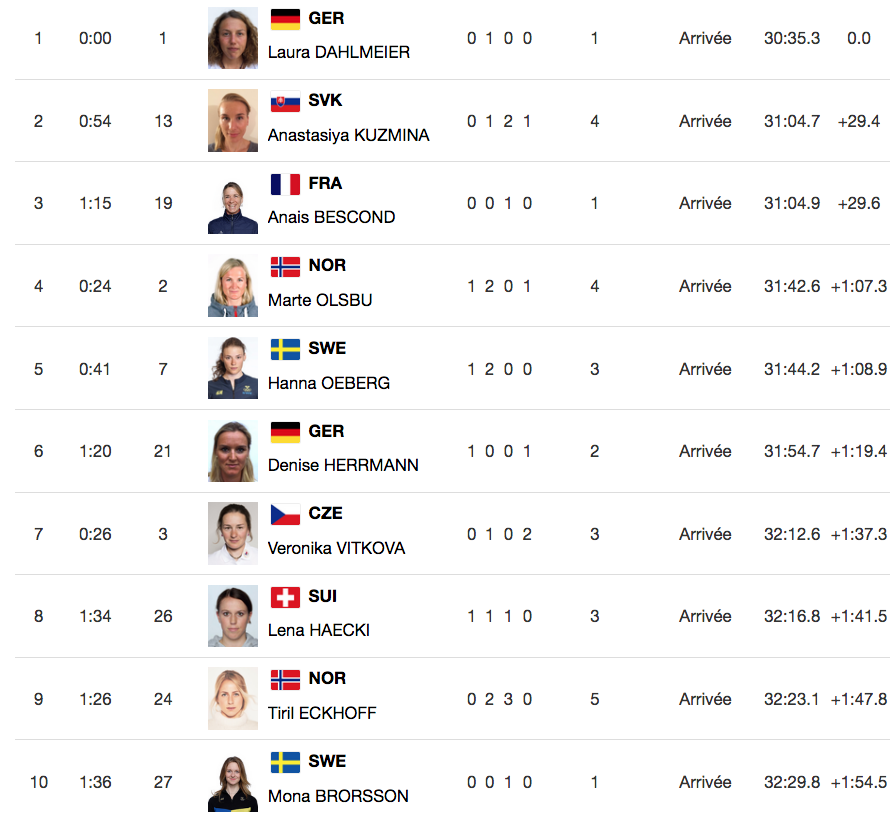The image size is (890, 822).
Task: Click the Czech flag icon
Action: click(x=285, y=514)
